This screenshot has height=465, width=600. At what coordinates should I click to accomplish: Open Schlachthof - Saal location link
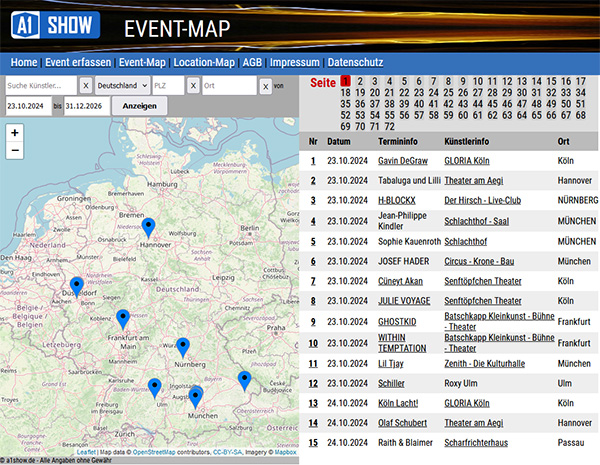[476, 221]
